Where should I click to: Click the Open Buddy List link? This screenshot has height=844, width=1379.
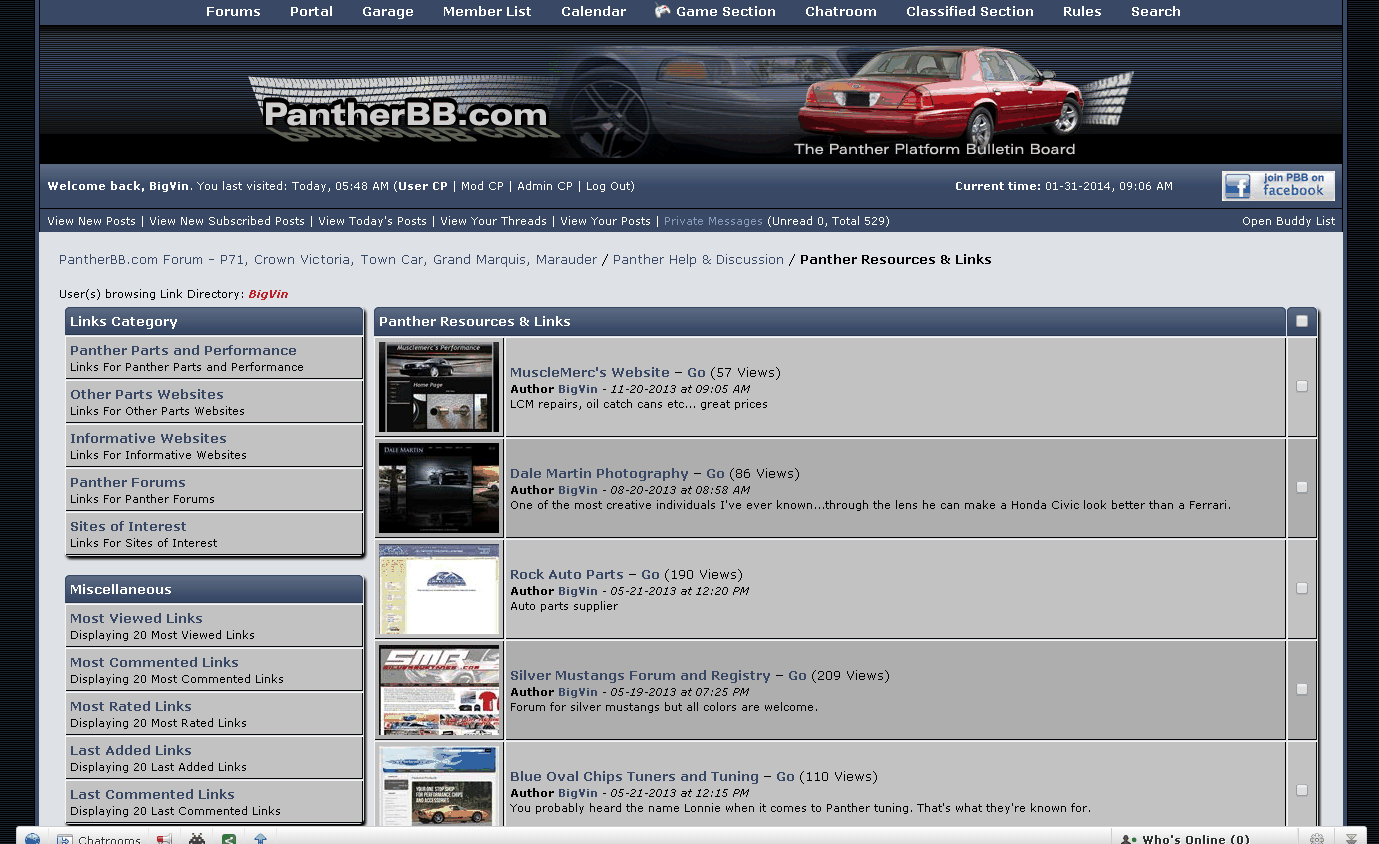[x=1288, y=221]
